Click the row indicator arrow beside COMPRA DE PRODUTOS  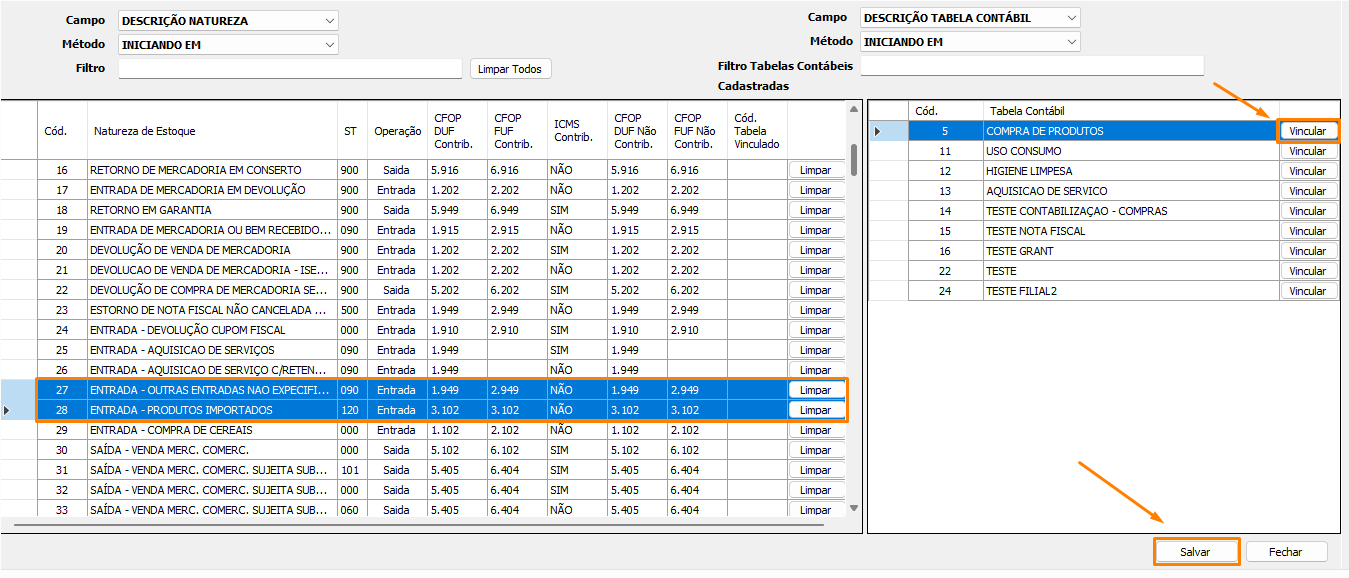(878, 131)
